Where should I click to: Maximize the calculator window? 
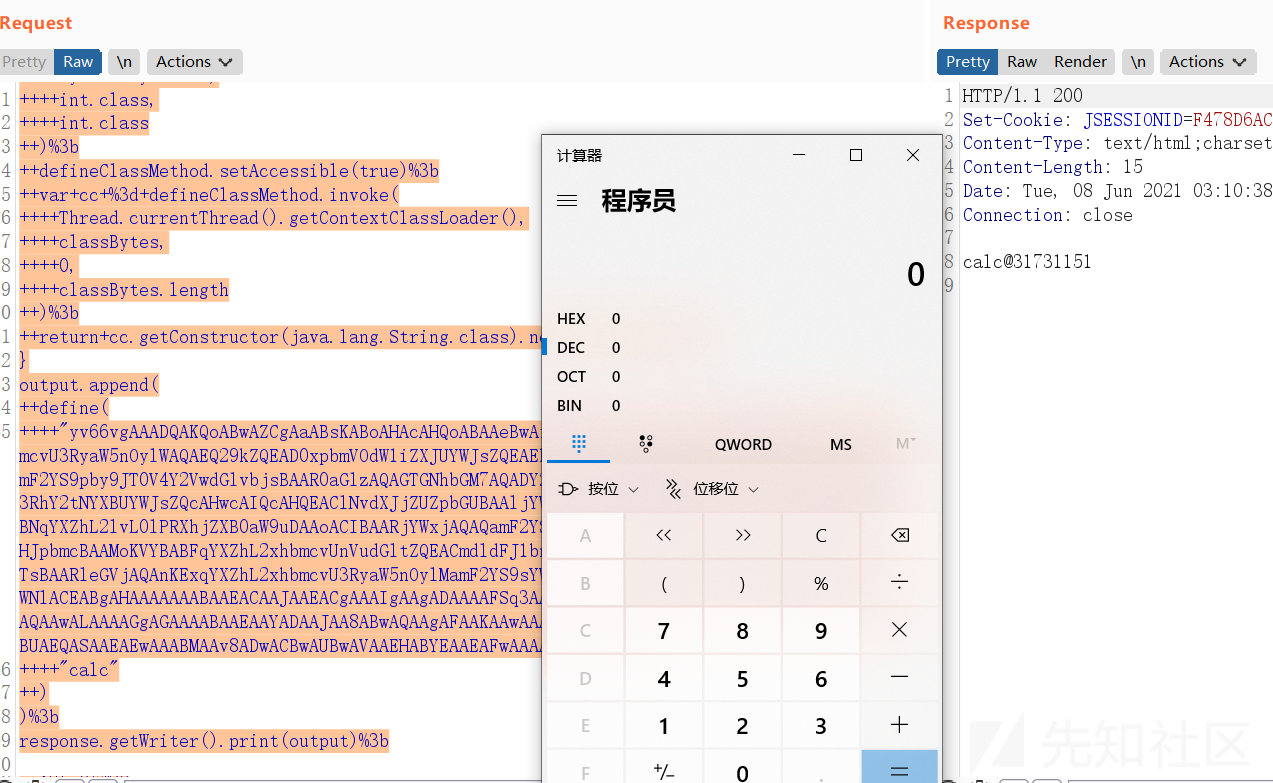tap(856, 155)
